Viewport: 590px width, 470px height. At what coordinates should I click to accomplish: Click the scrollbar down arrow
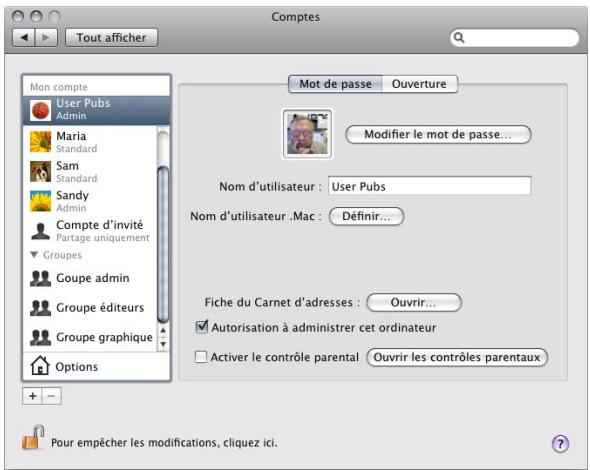[163, 344]
